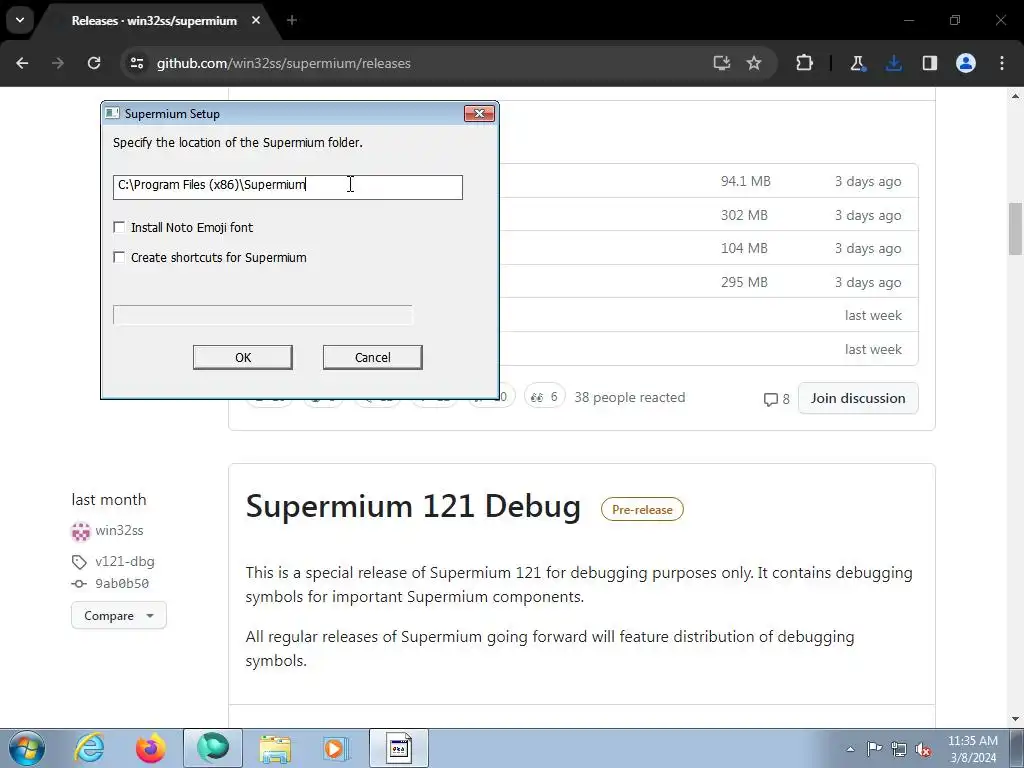Open the 8 comments discussion icon
Screen dimensions: 1024x768
click(776, 399)
